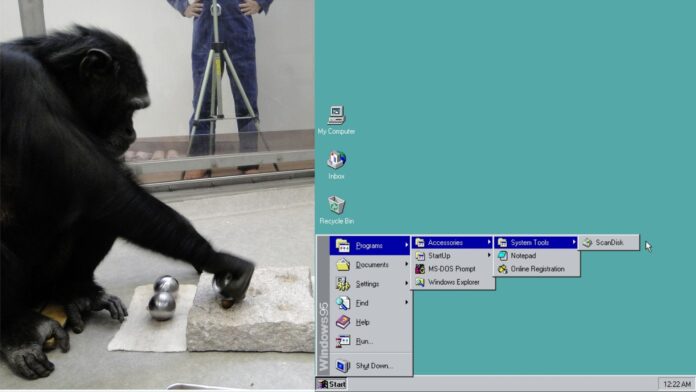Choose Find label in the Start menu
This screenshot has width=696, height=392.
point(362,303)
